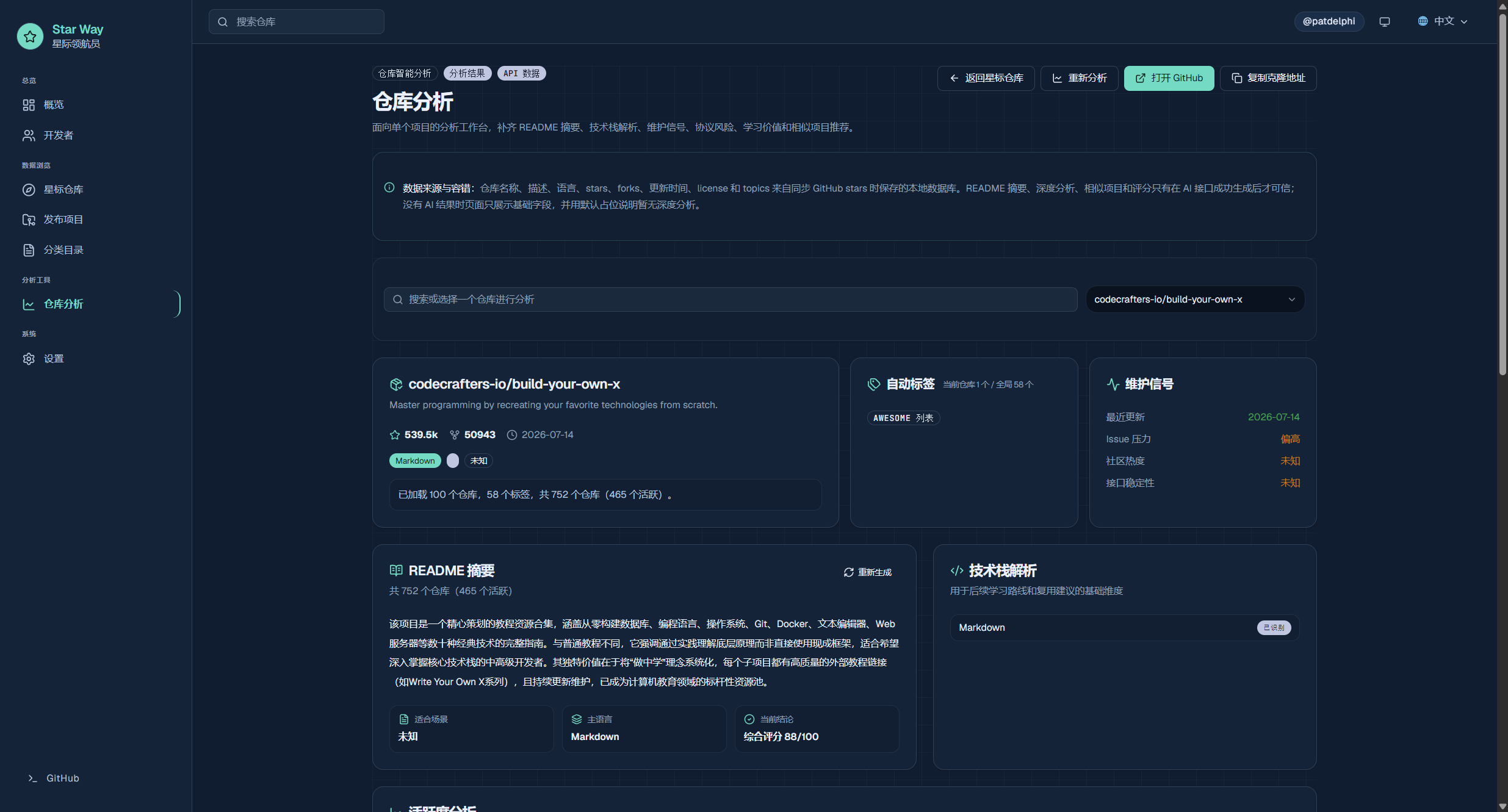Click the star icon next to 539.5k
Screen dimensions: 1508x812
[395, 435]
